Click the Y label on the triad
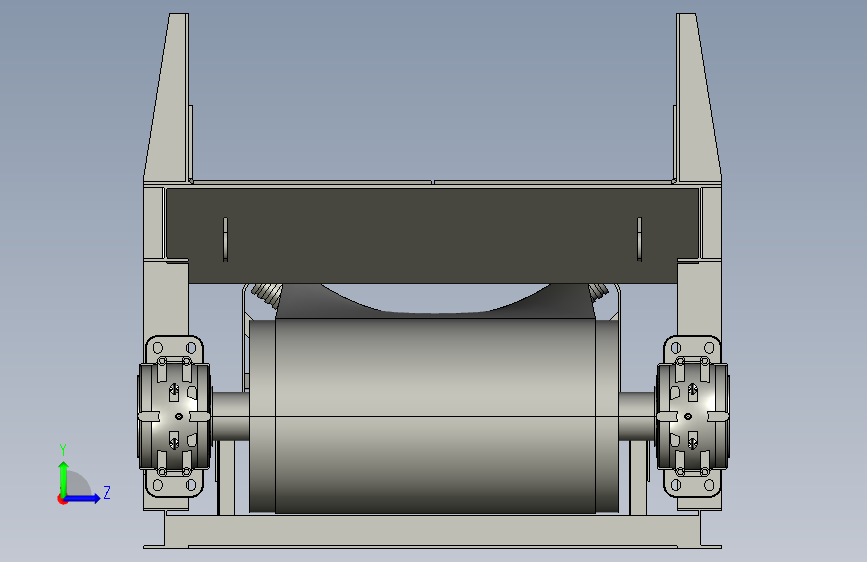 [x=63, y=449]
